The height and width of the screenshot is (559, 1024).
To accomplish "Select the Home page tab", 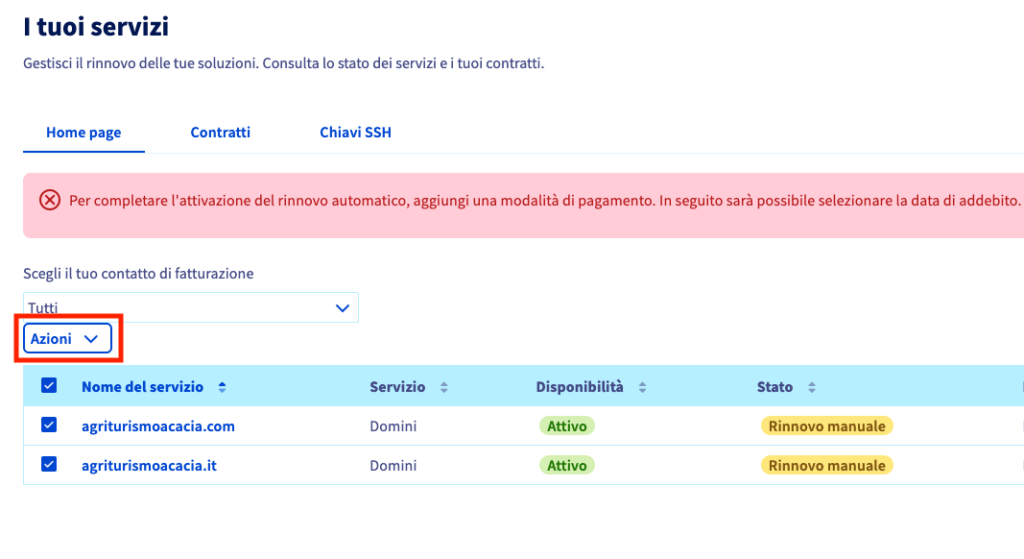I will (84, 132).
